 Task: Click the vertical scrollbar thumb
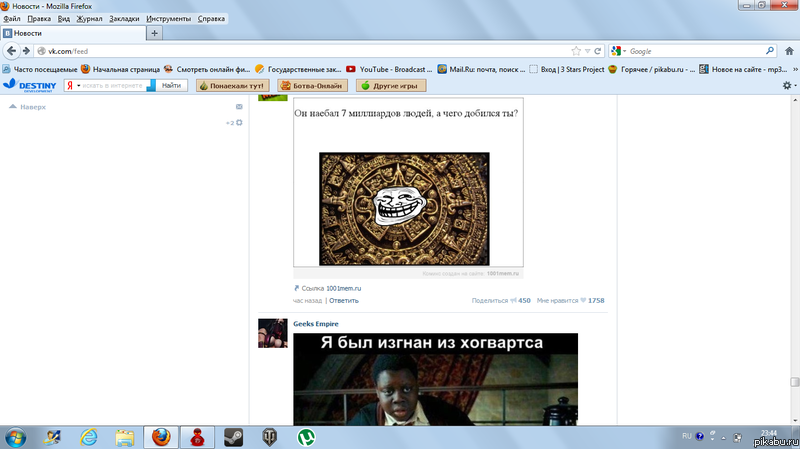[794, 382]
